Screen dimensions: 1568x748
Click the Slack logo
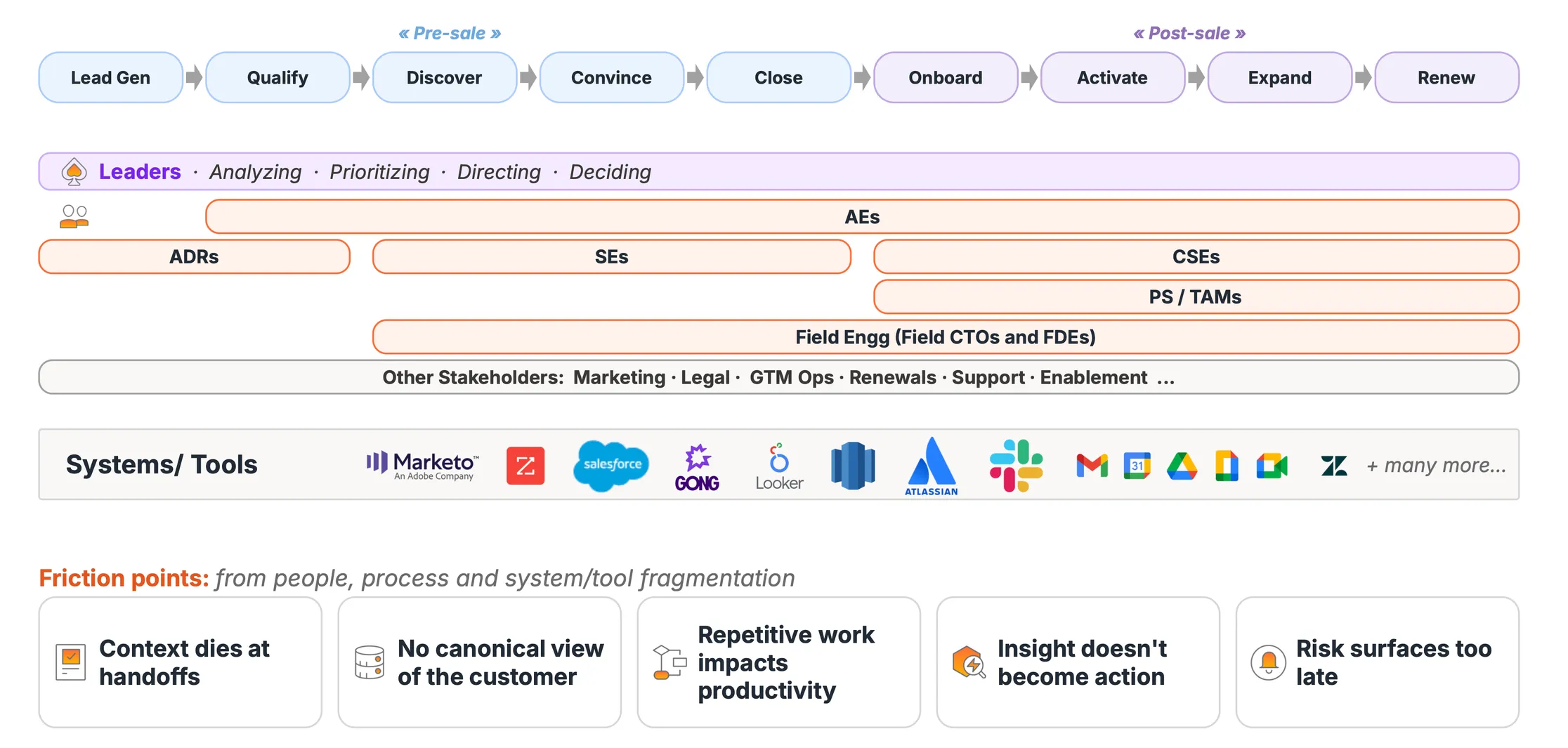click(x=1017, y=466)
